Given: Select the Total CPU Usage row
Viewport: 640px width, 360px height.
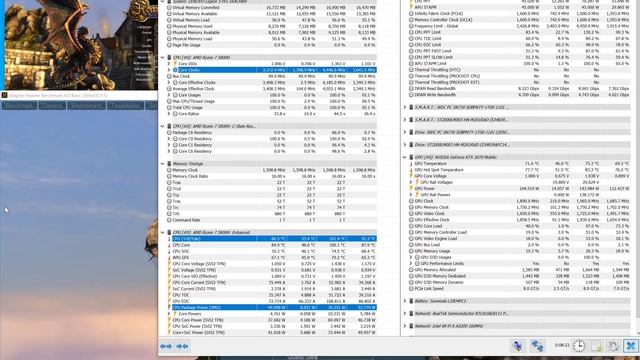Looking at the screenshot, I should (271, 107).
